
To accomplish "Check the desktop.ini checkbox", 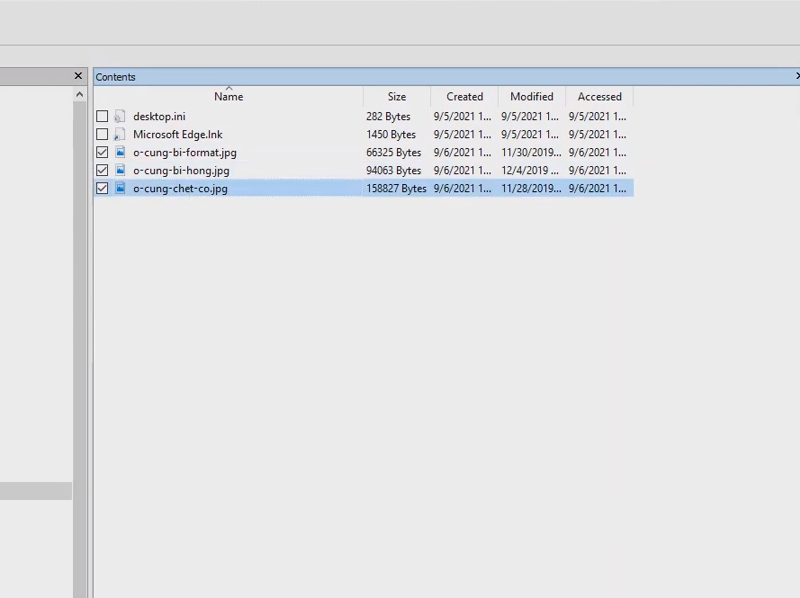I will coord(102,117).
